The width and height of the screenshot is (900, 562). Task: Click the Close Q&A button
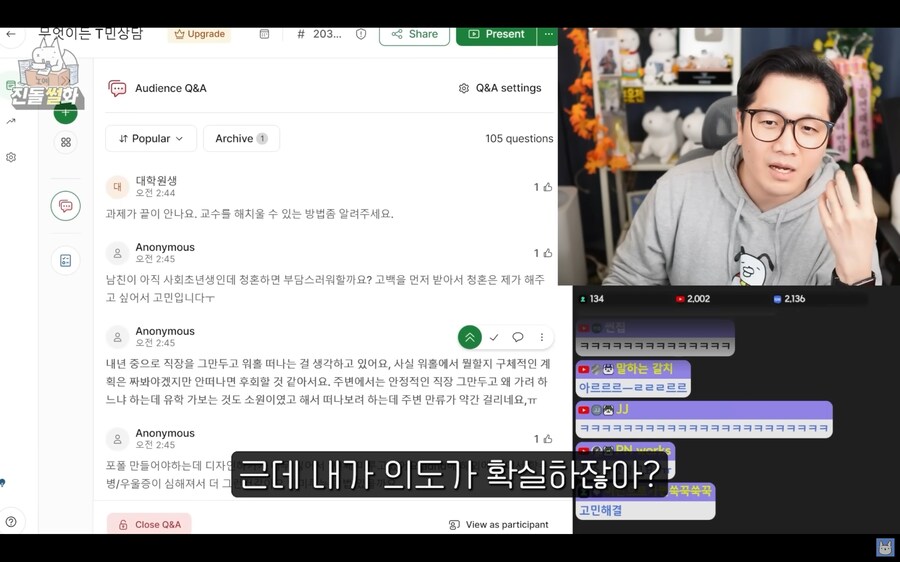[x=149, y=524]
